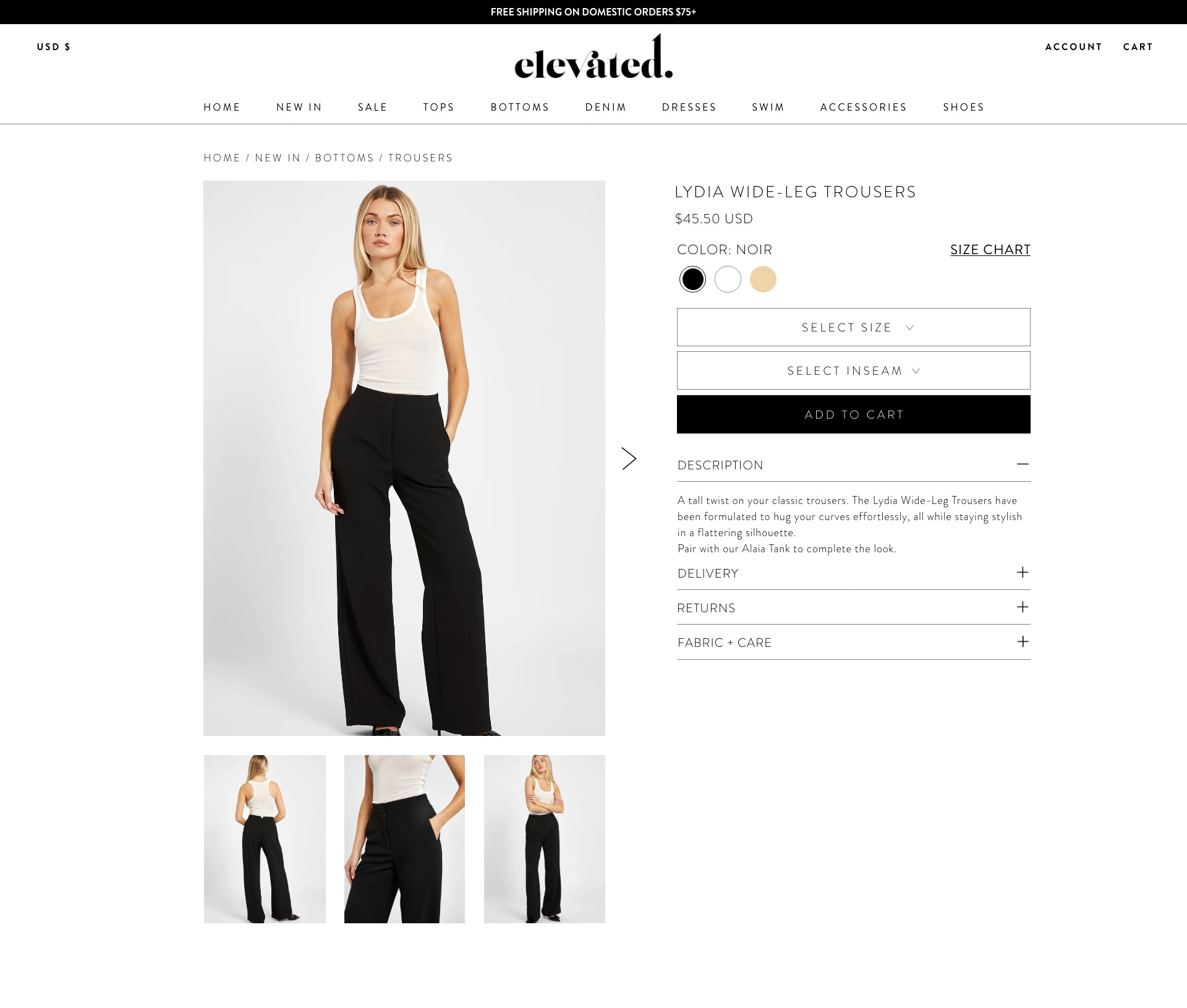
Task: Expand Delivery section plus icon
Action: click(x=1023, y=572)
